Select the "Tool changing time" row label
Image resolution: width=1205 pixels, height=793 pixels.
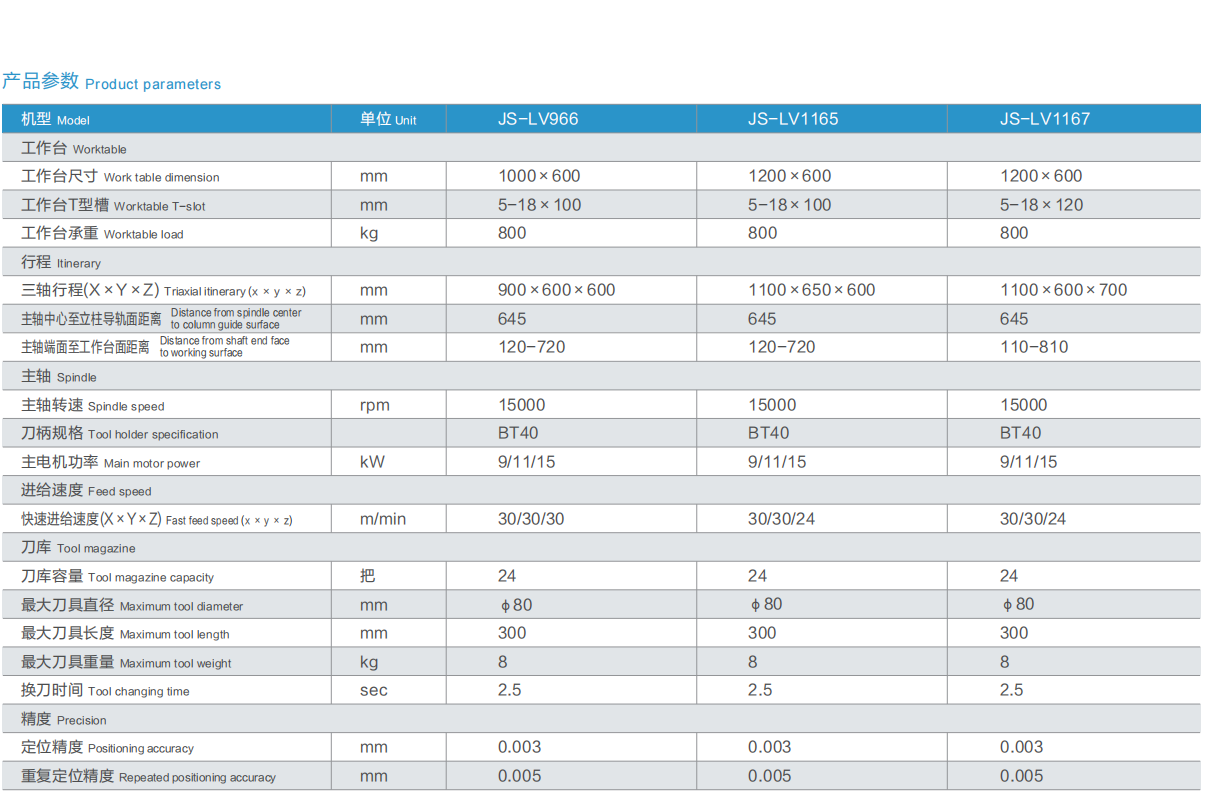click(105, 691)
